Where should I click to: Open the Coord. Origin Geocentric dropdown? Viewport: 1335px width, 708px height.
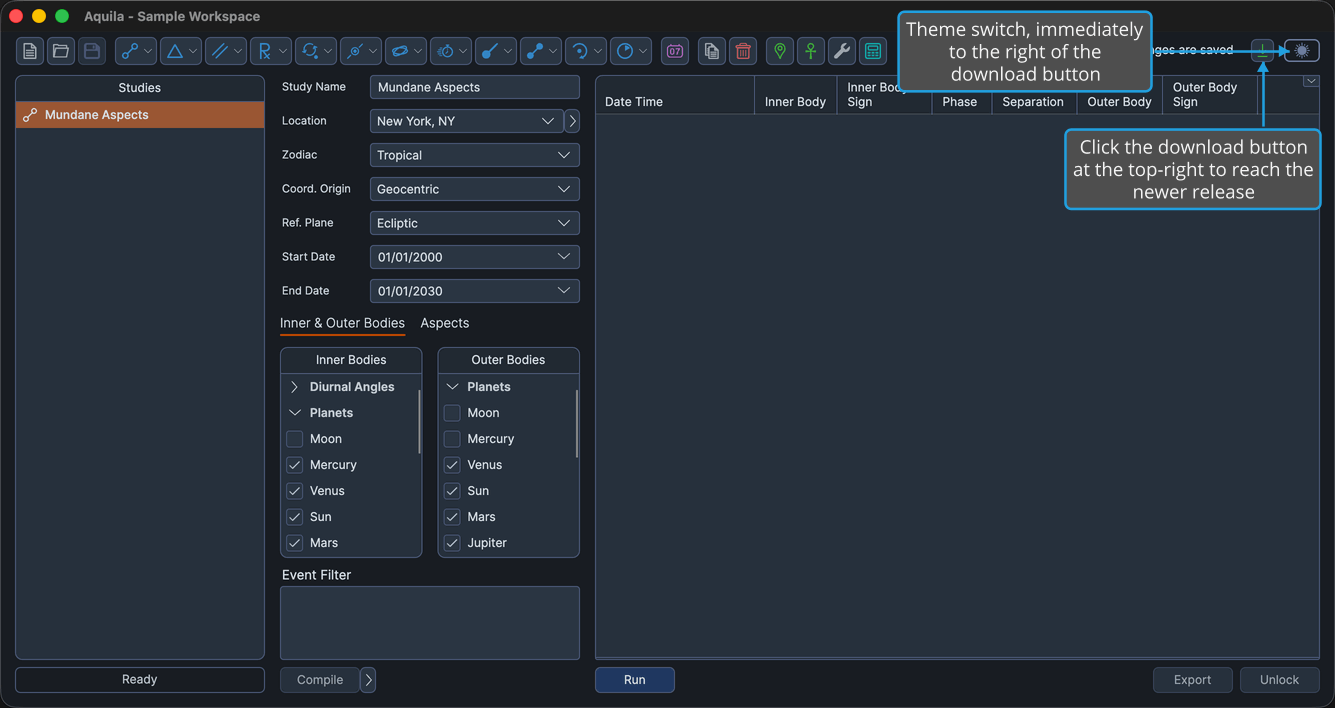click(475, 189)
